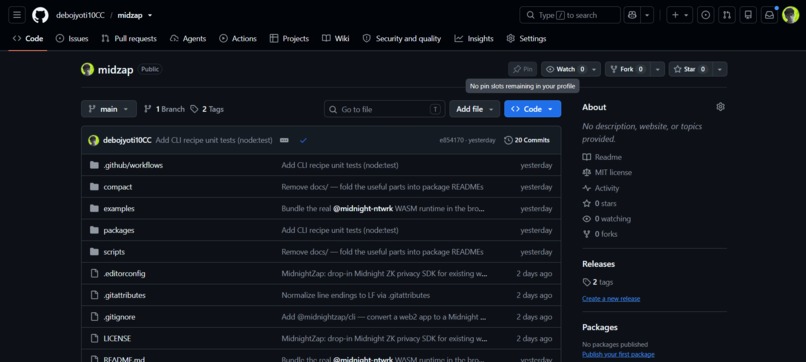This screenshot has height=362, width=806.
Task: Open the 1 Branch link
Action: click(164, 109)
